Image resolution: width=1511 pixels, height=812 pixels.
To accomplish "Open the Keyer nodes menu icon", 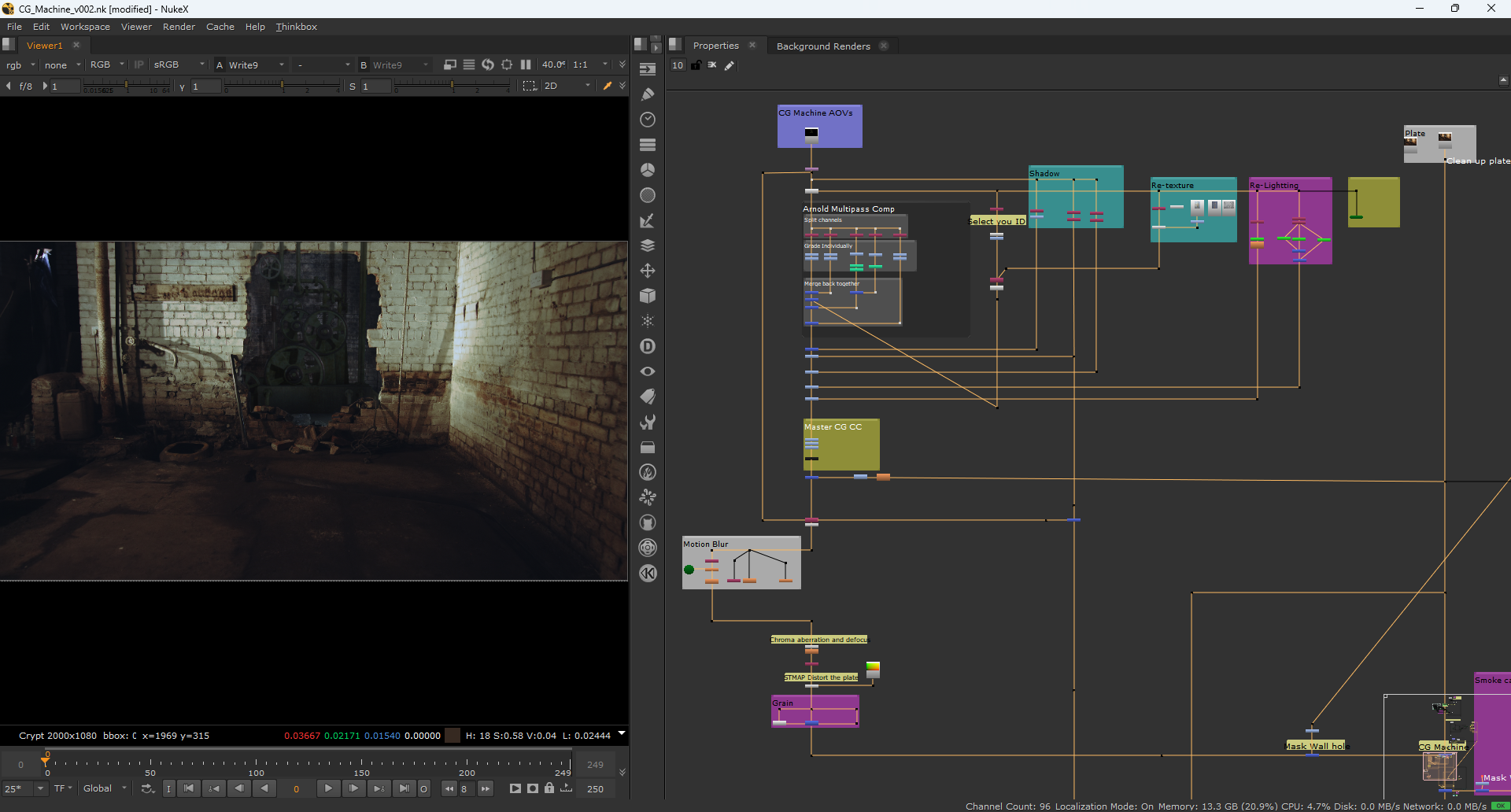I will tap(648, 221).
